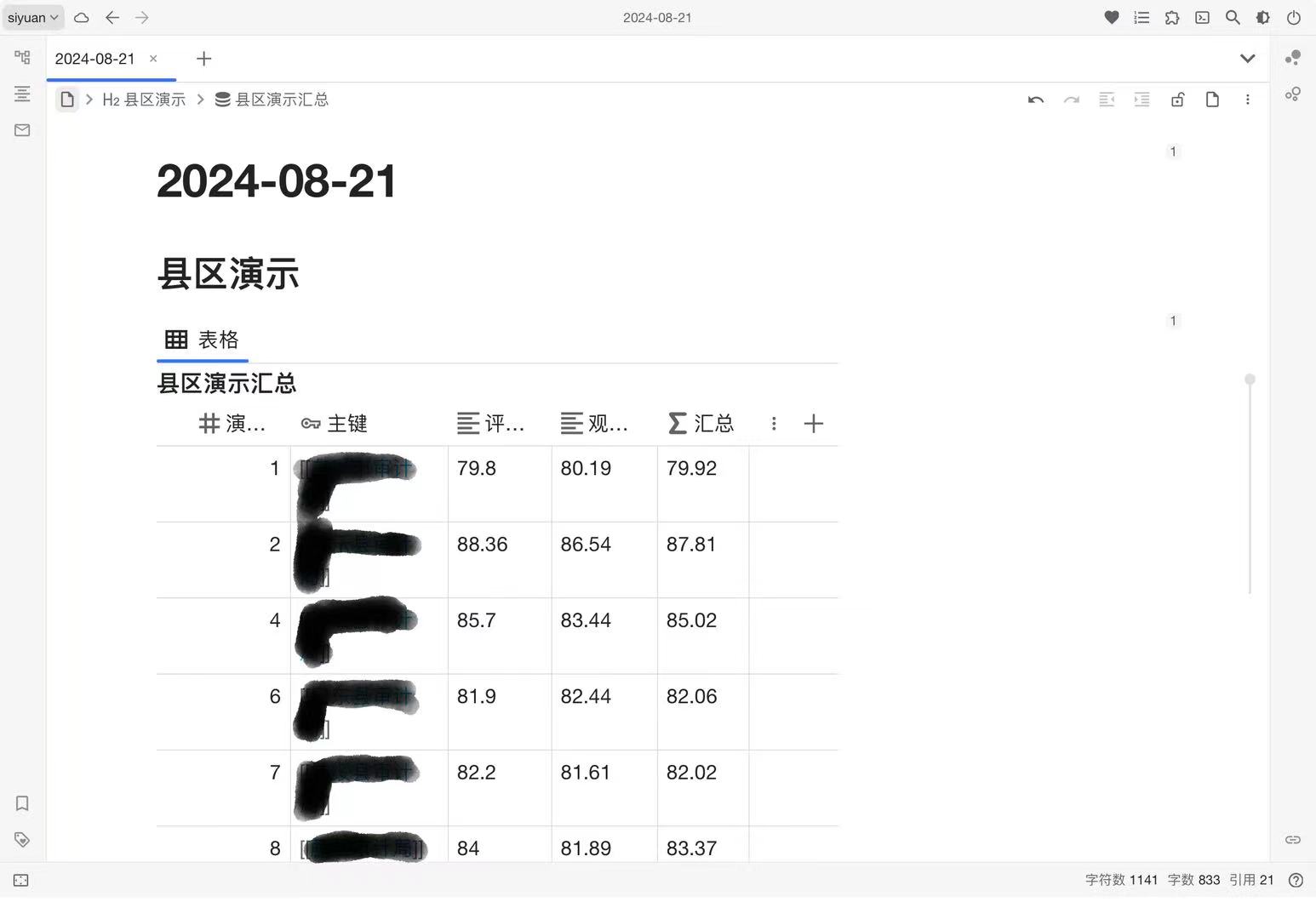Image resolution: width=1316 pixels, height=919 pixels.
Task: Open the tags panel icon
Action: pos(22,840)
